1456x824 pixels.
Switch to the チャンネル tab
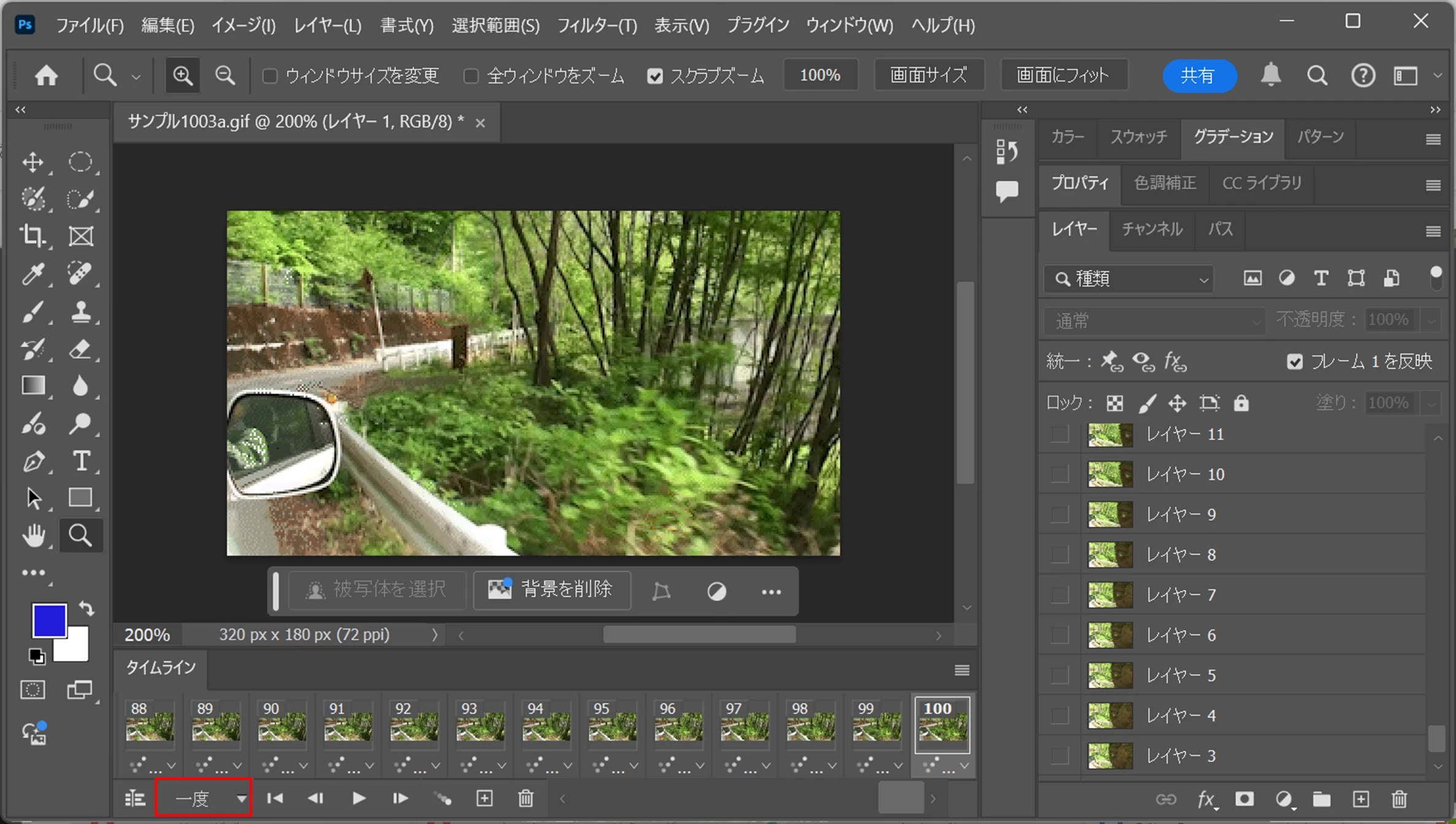[x=1151, y=229]
